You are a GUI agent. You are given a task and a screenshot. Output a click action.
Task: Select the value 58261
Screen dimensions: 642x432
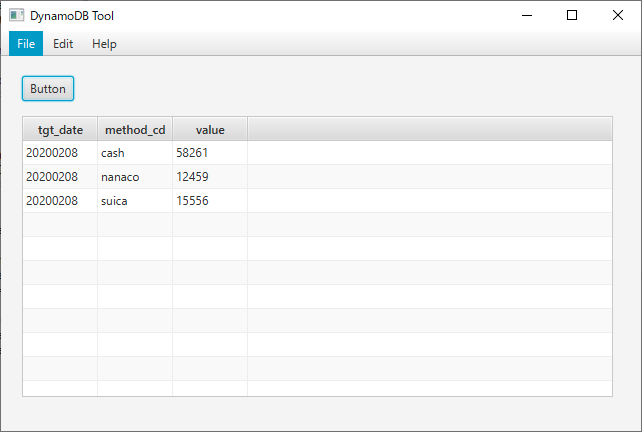coord(210,153)
